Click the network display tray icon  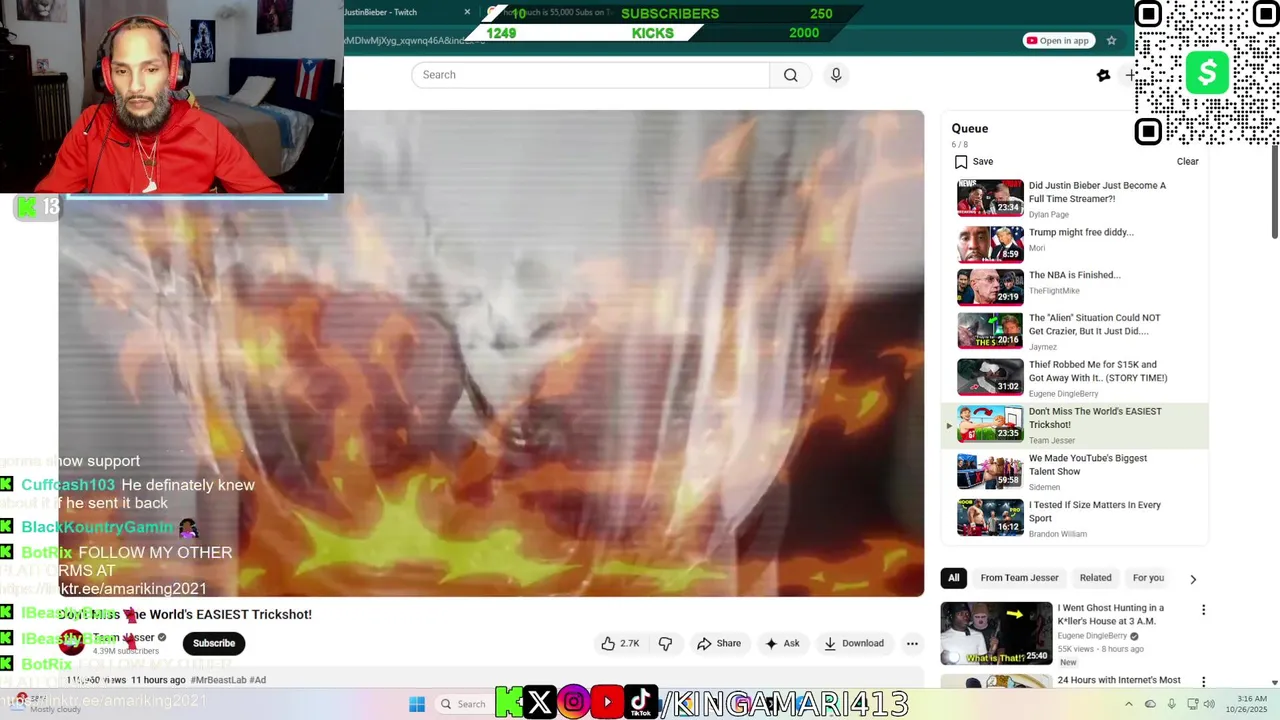pos(1192,704)
